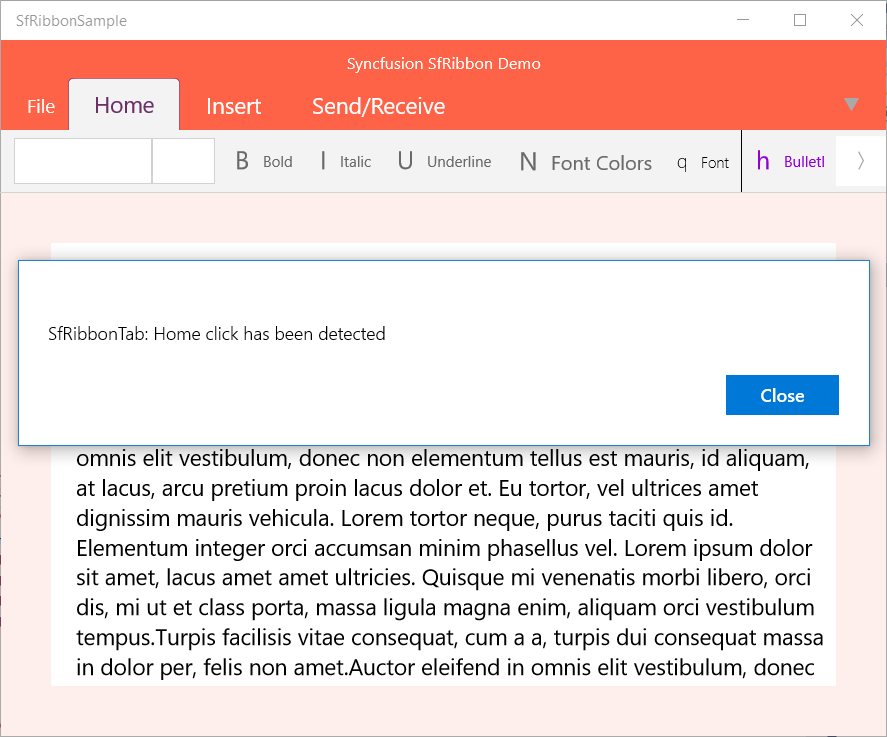
Task: Switch to the Send/Receive tab
Action: point(378,106)
